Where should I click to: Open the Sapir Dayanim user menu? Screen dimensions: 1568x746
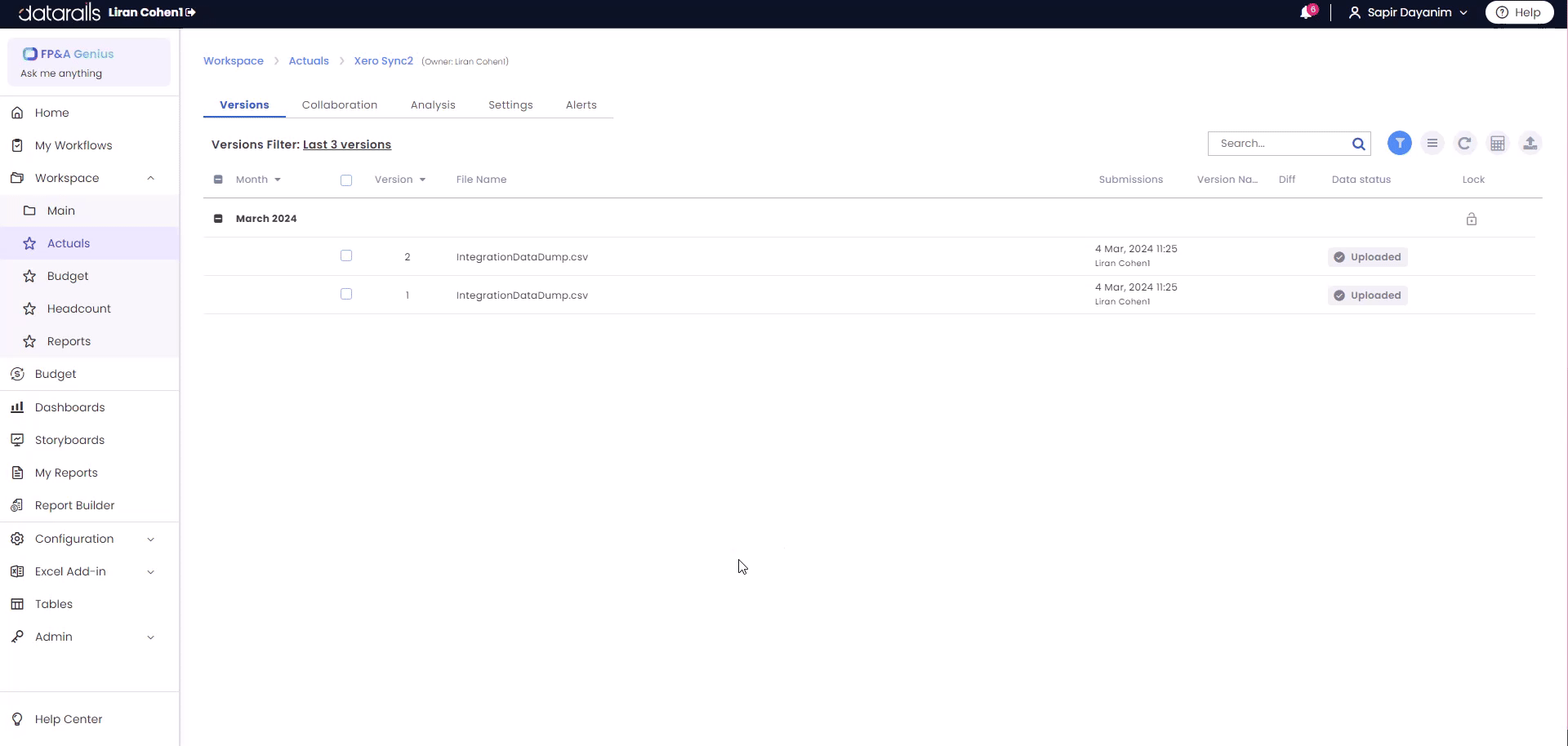point(1408,12)
